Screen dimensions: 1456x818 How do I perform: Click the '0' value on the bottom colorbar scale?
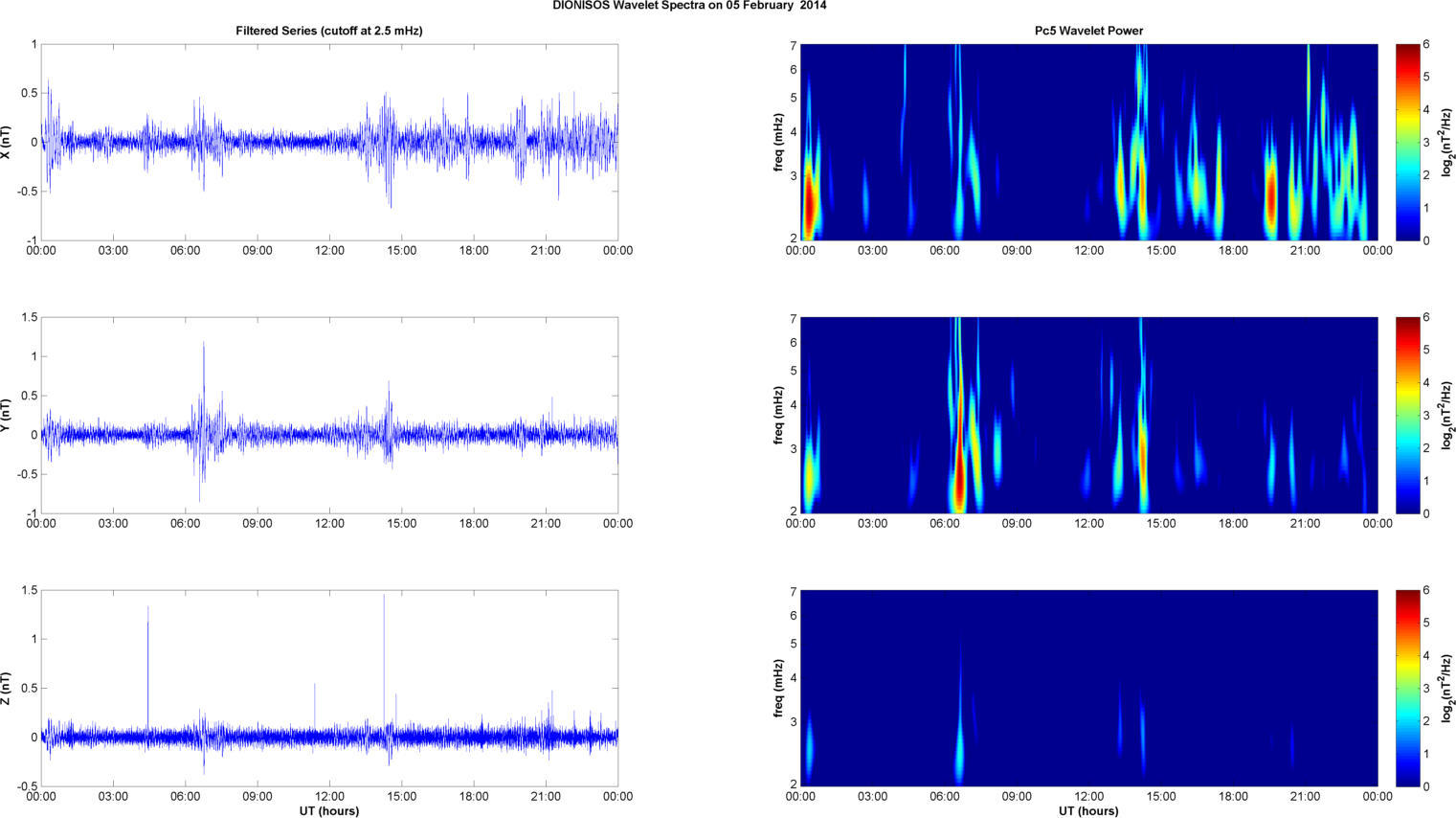click(x=1426, y=786)
